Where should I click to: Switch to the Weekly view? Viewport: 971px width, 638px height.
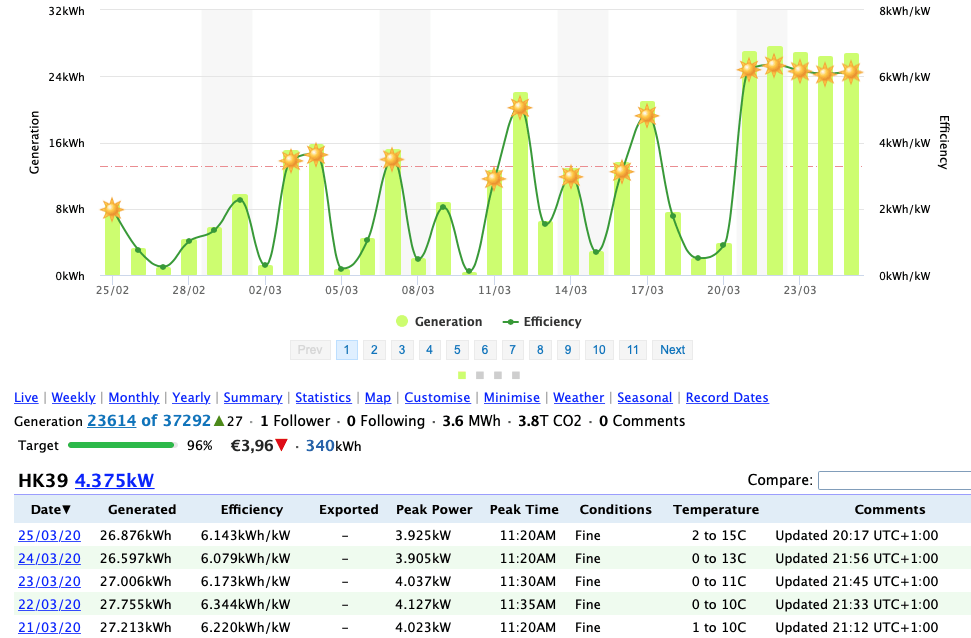73,398
